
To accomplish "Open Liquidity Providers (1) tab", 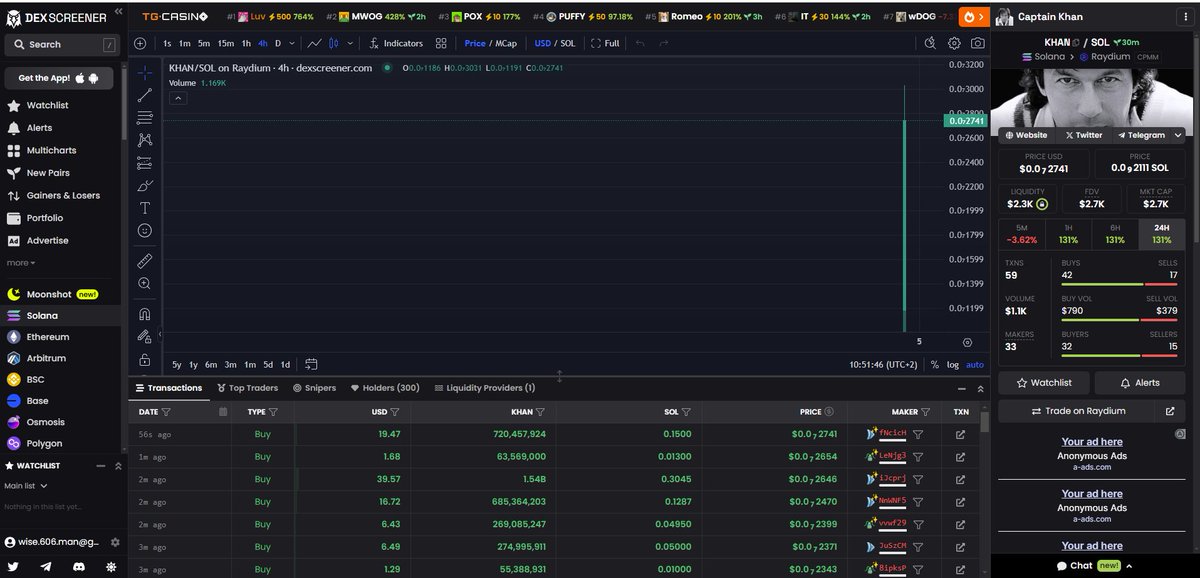I will pos(485,388).
